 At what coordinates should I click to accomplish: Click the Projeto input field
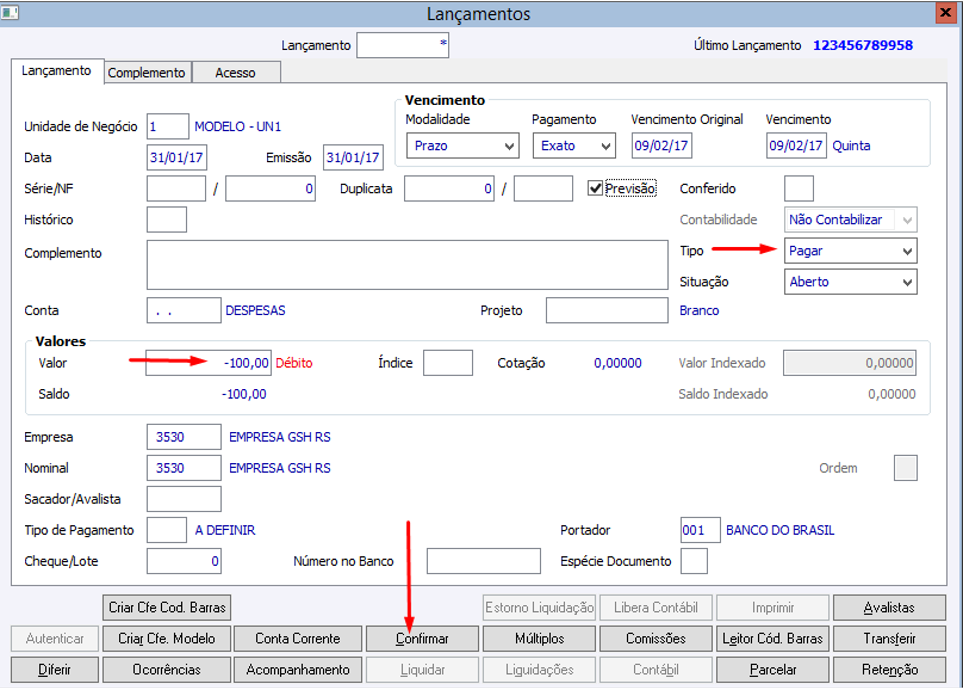(x=607, y=310)
